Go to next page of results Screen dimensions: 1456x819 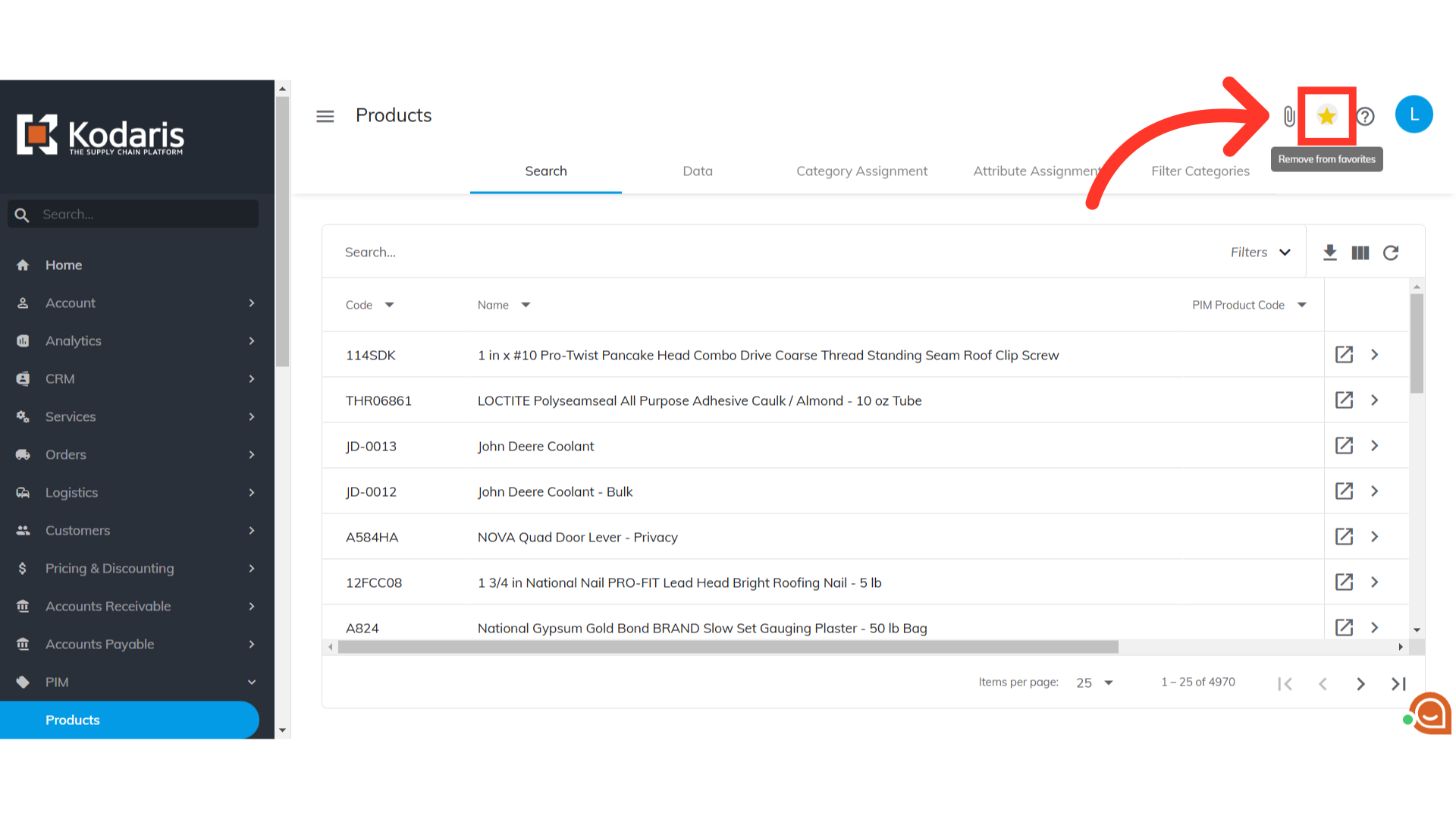coord(1360,683)
